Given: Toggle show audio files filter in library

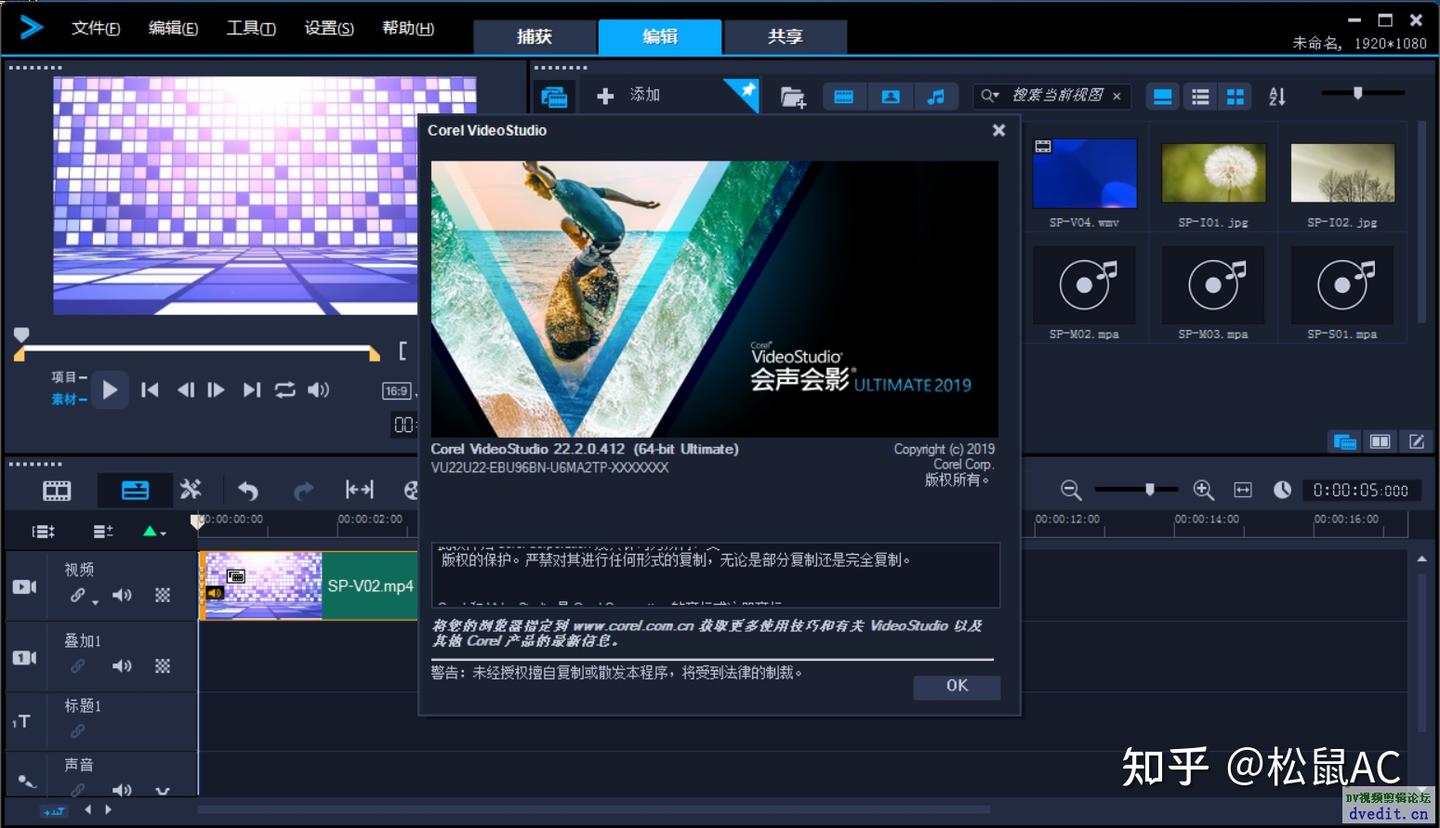Looking at the screenshot, I should point(936,96).
